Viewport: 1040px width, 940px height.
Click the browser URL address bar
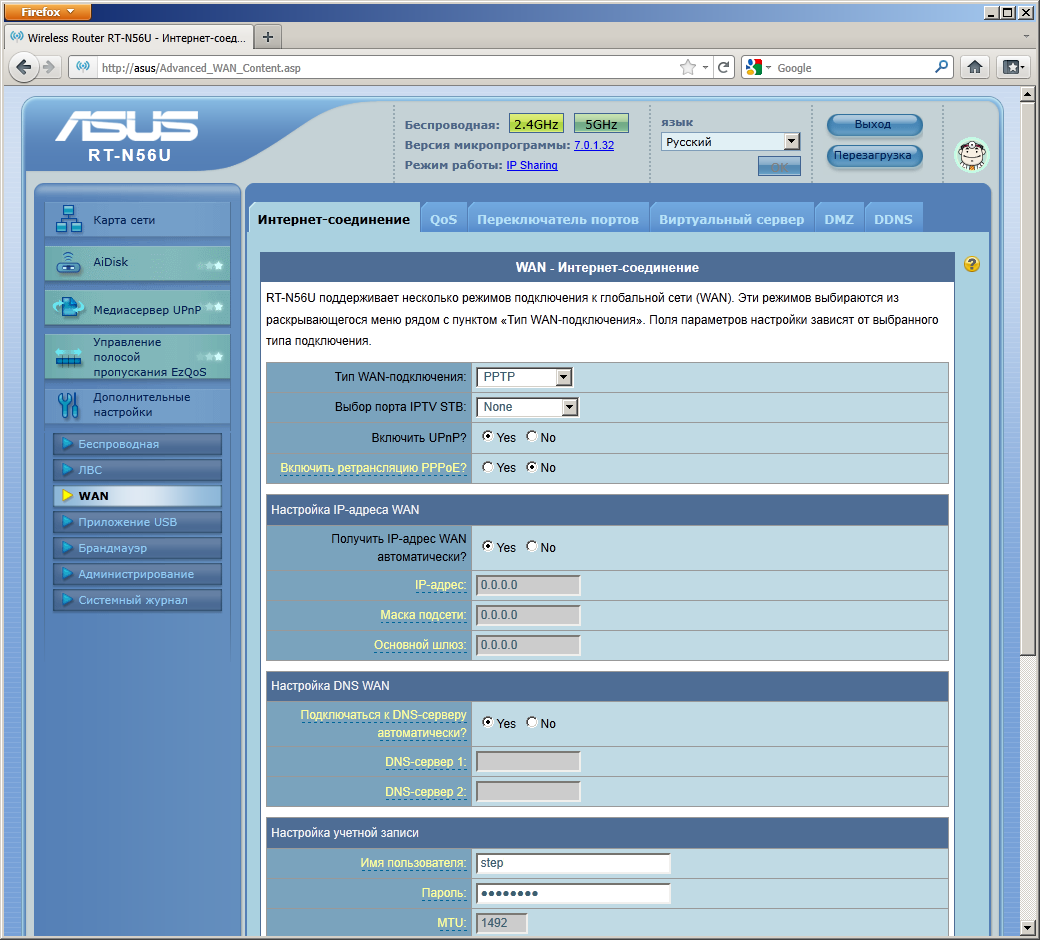click(388, 68)
